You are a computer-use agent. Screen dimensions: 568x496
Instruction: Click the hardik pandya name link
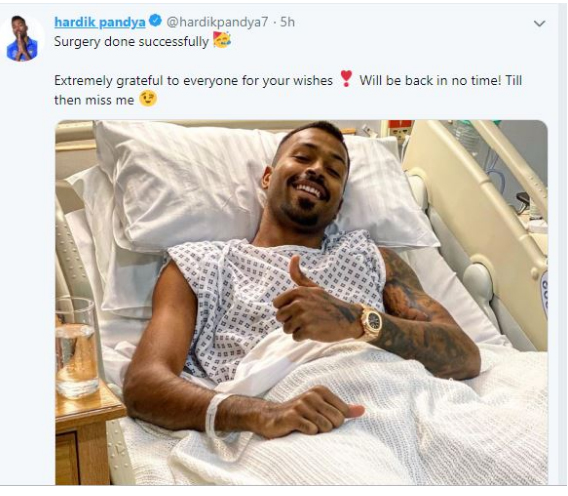tap(100, 22)
